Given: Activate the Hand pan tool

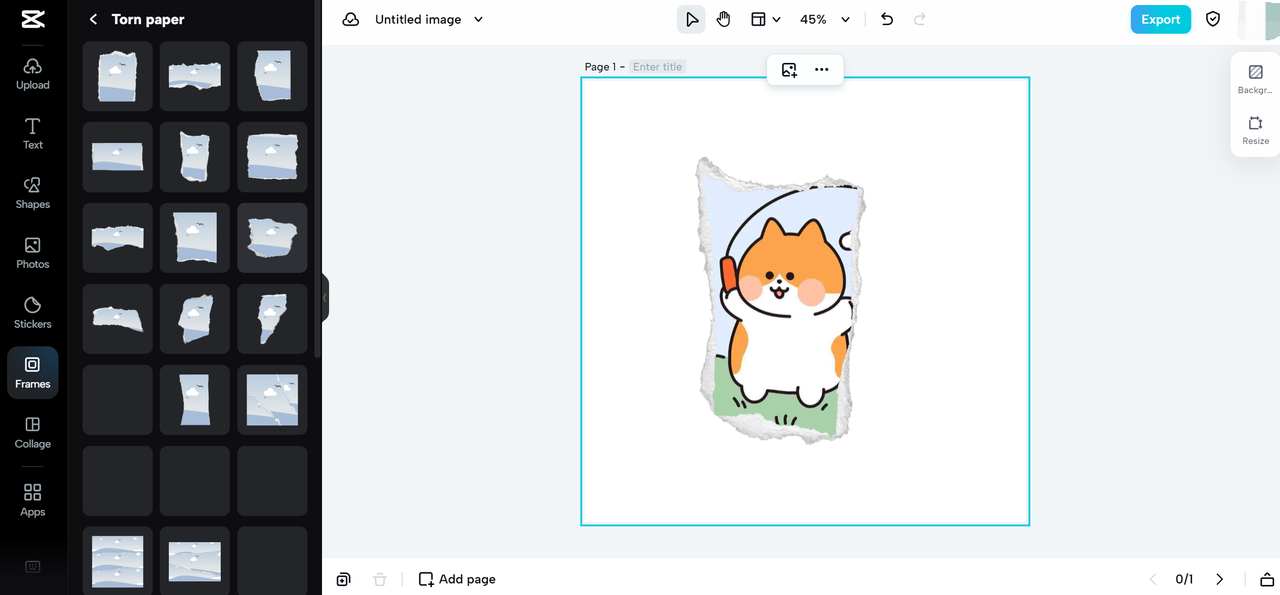Looking at the screenshot, I should pos(723,19).
